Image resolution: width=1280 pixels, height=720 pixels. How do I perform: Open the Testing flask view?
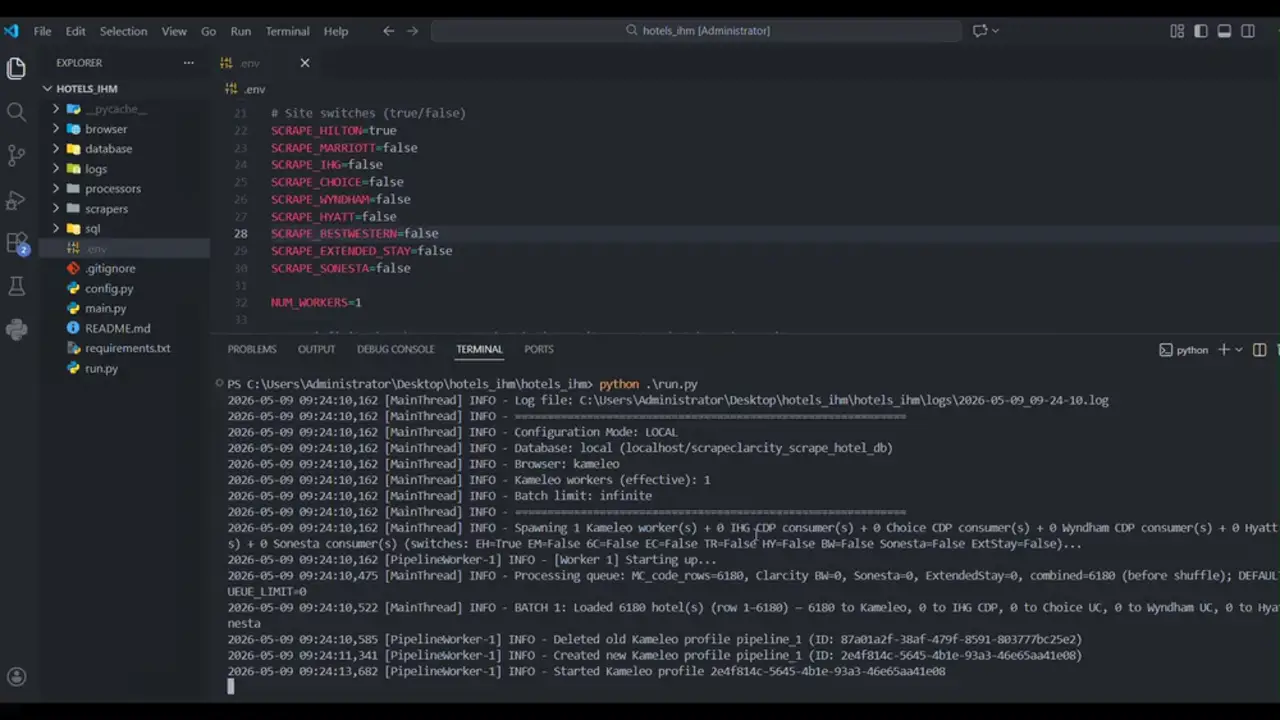pyautogui.click(x=16, y=286)
